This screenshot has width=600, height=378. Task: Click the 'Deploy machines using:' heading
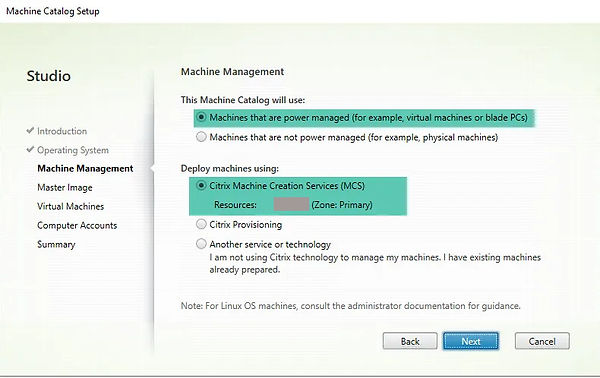[x=230, y=168]
